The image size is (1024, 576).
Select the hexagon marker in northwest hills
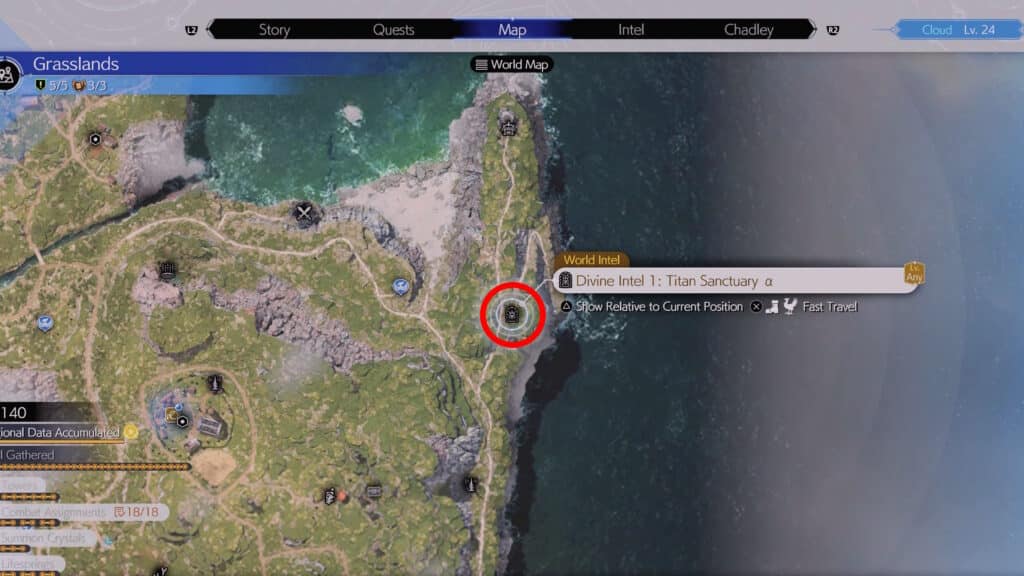(x=95, y=139)
